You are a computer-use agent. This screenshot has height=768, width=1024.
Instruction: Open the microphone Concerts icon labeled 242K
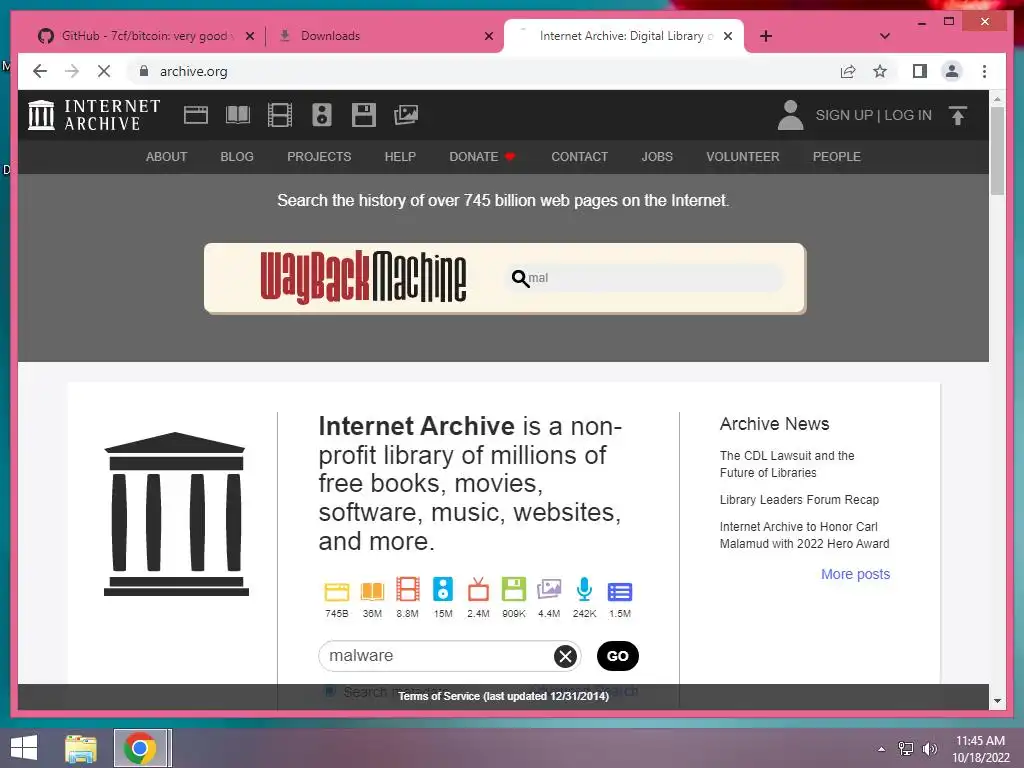click(584, 590)
